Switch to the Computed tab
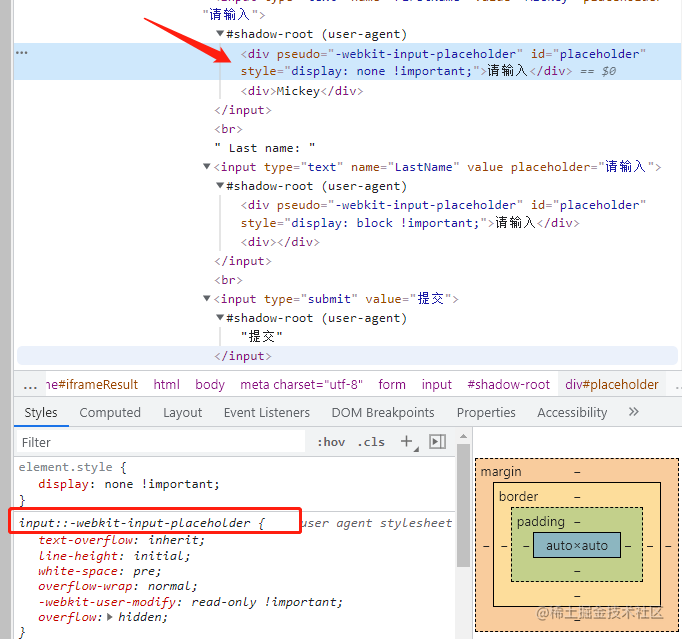 (110, 412)
